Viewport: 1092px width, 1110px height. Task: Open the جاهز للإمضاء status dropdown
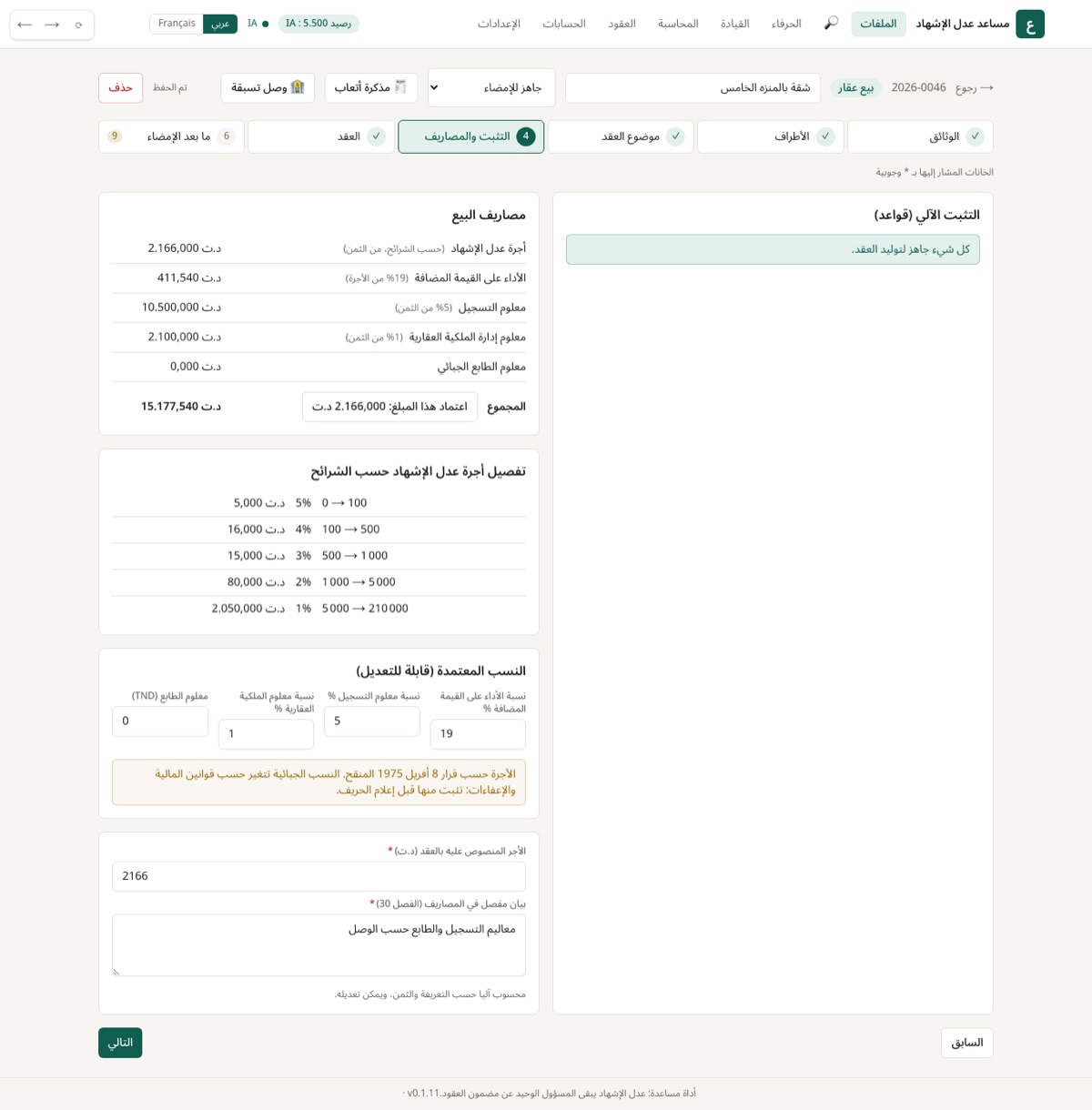tap(491, 88)
